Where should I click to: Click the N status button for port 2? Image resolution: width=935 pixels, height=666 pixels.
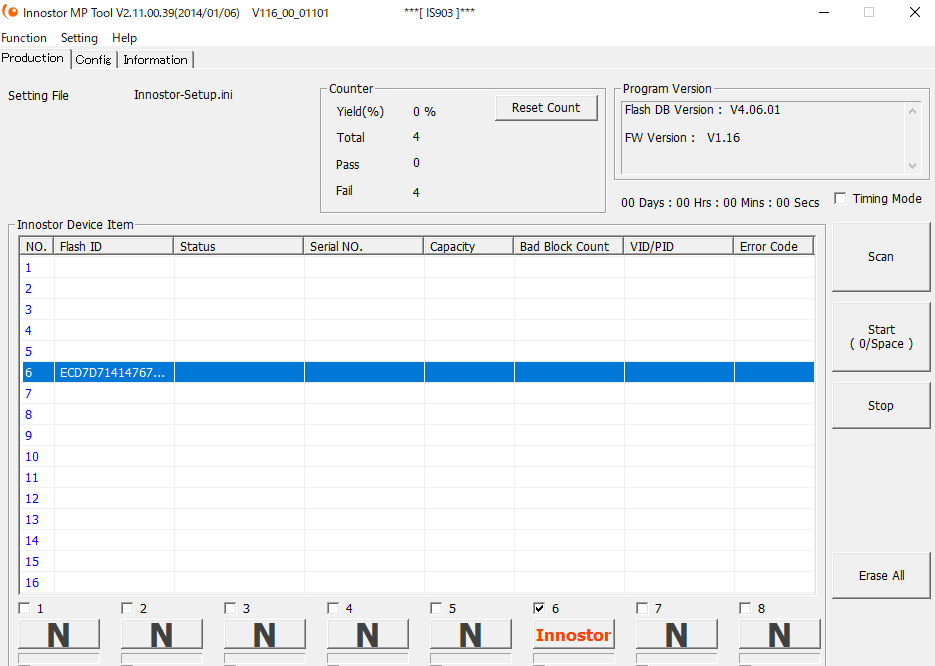point(162,634)
